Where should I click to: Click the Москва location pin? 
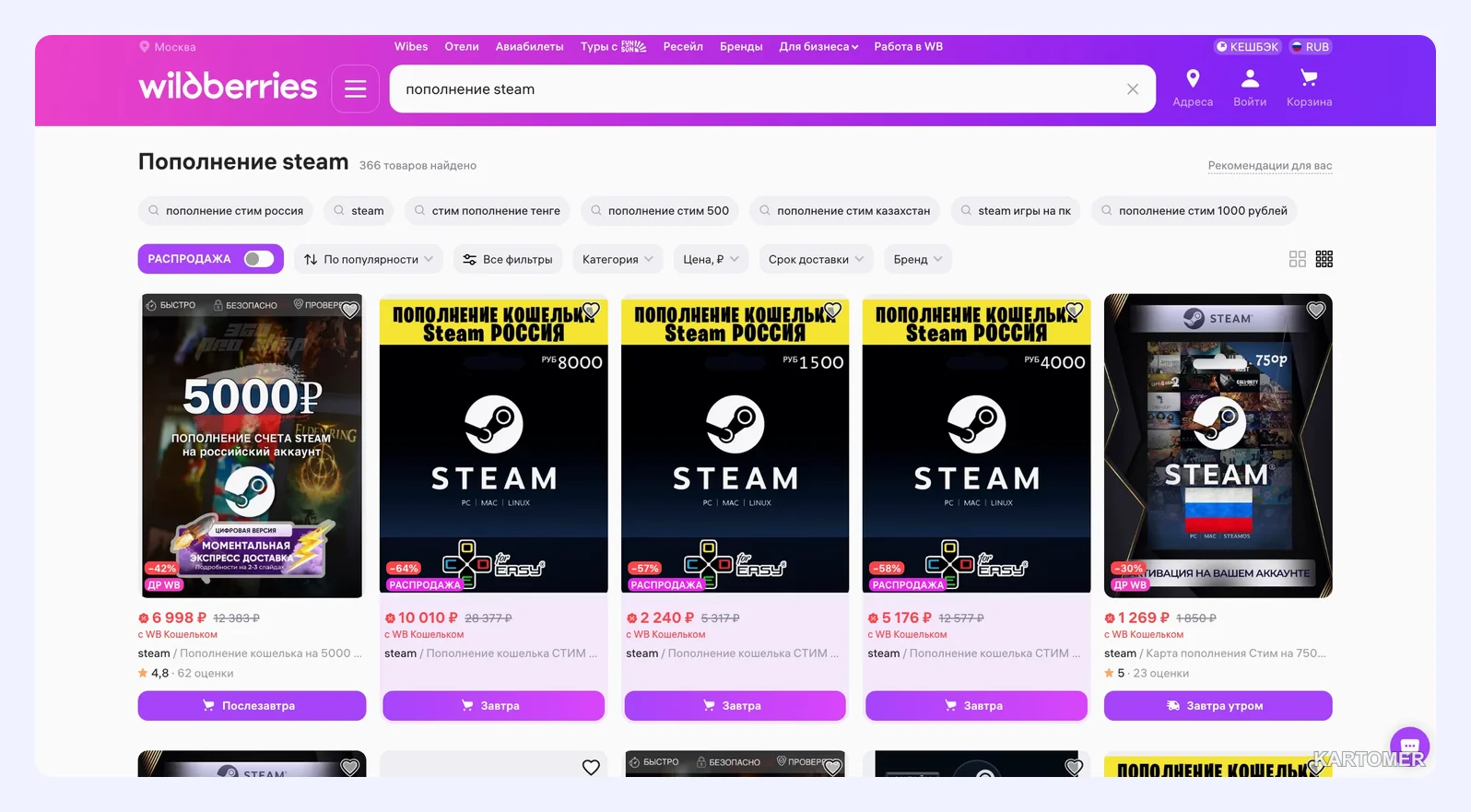pyautogui.click(x=144, y=47)
